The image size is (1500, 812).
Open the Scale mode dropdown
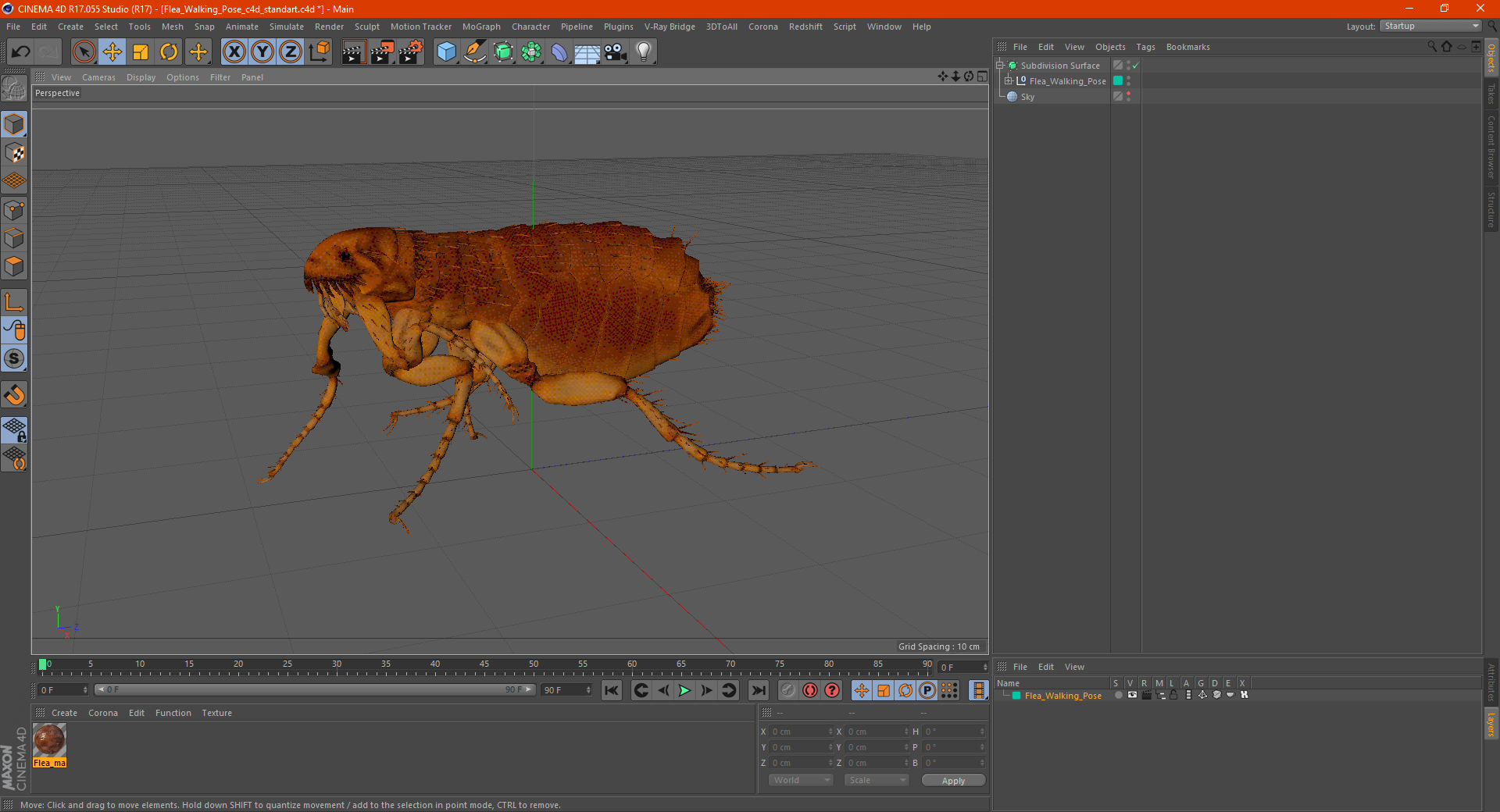(877, 780)
